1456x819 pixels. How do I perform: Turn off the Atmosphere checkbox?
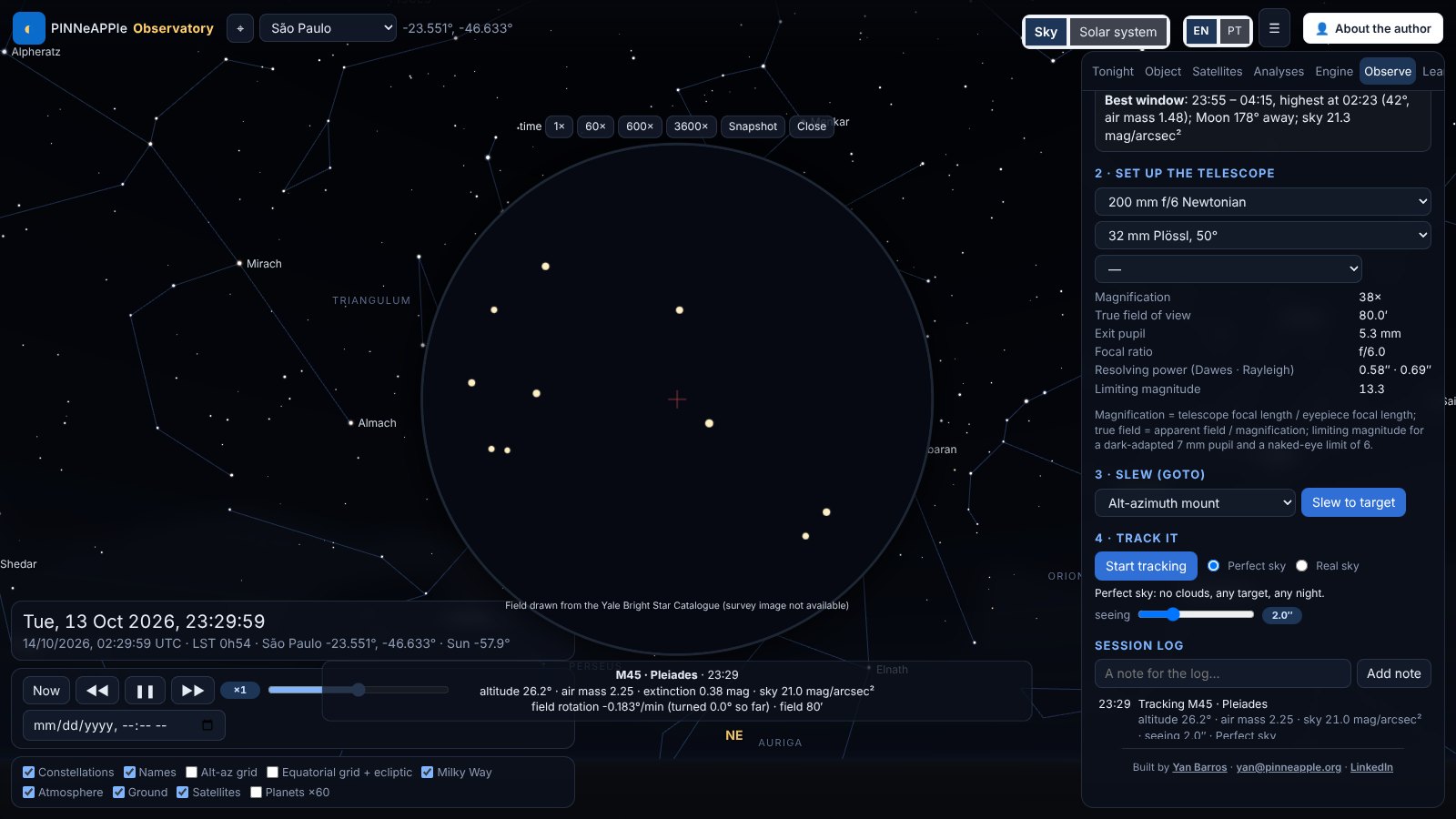pyautogui.click(x=28, y=792)
